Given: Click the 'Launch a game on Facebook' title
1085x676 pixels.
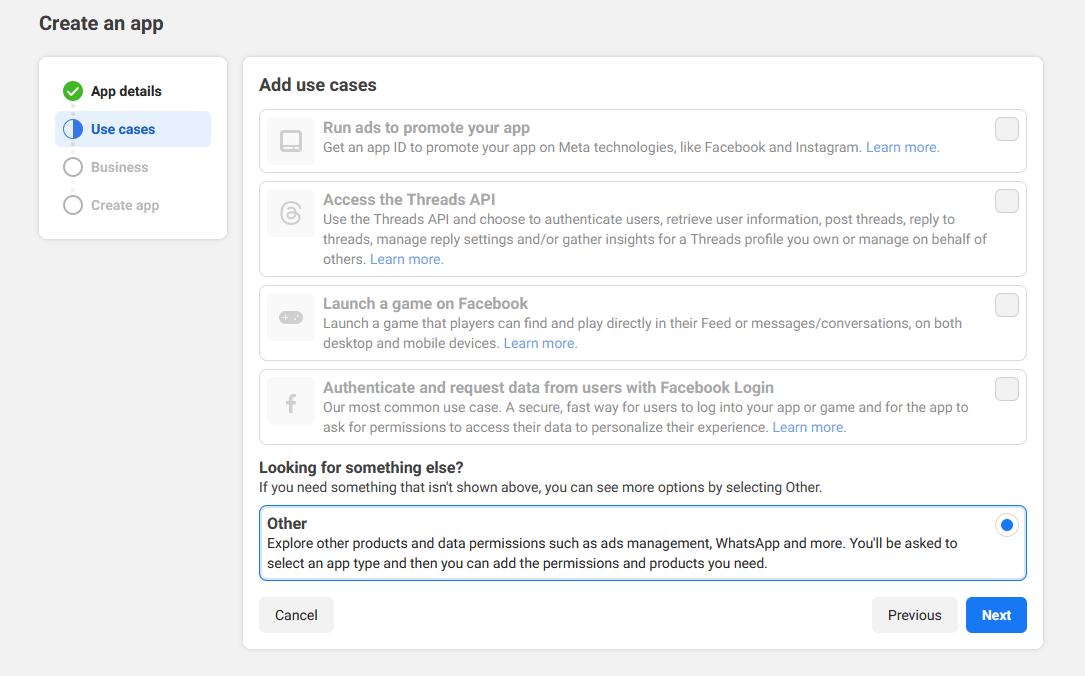Looking at the screenshot, I should tap(425, 304).
